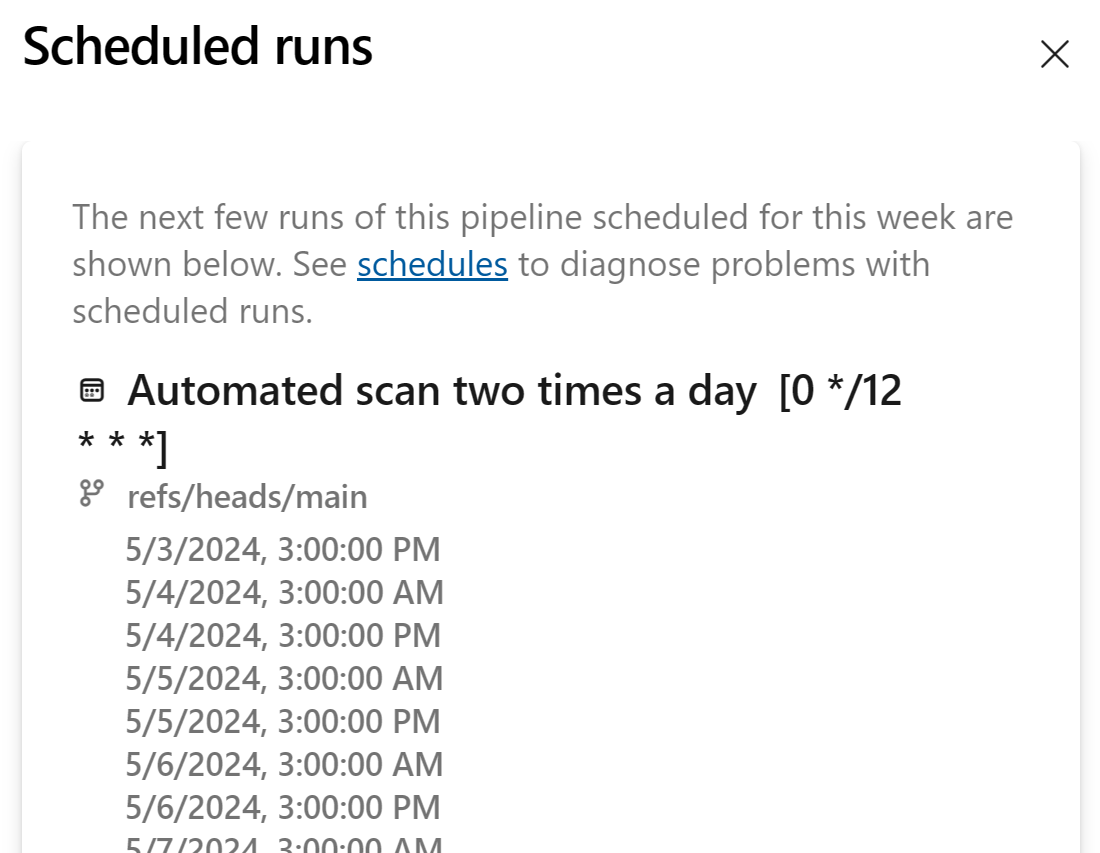Click the '* * *]' cron continuation text

click(x=123, y=446)
